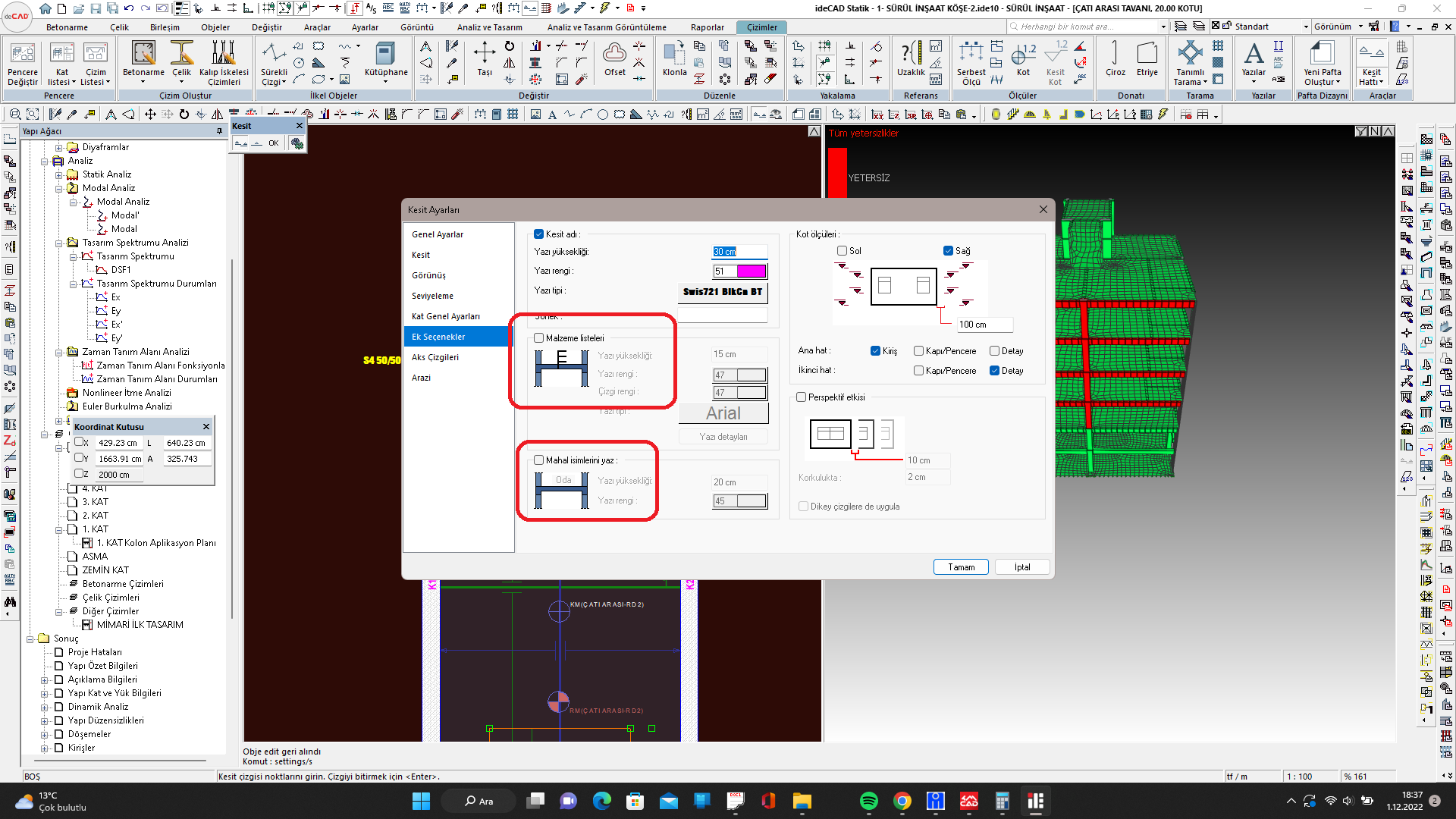The height and width of the screenshot is (819, 1456).
Task: Click the Swis721 BlkCn BT font button
Action: coord(723,292)
